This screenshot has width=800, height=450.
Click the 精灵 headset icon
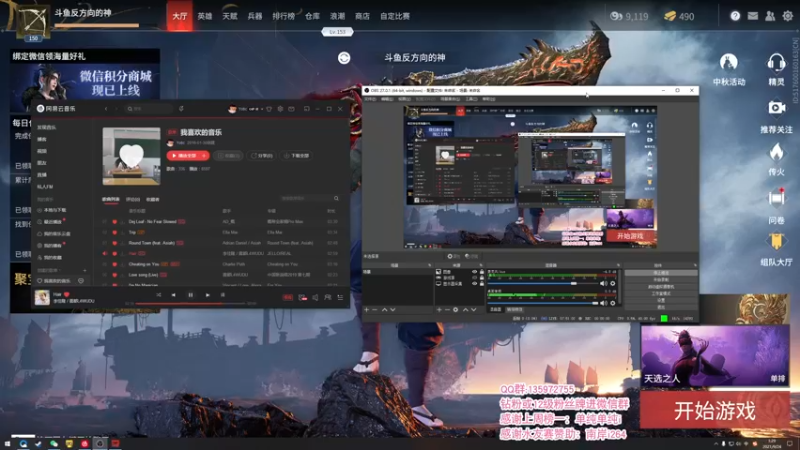point(776,63)
